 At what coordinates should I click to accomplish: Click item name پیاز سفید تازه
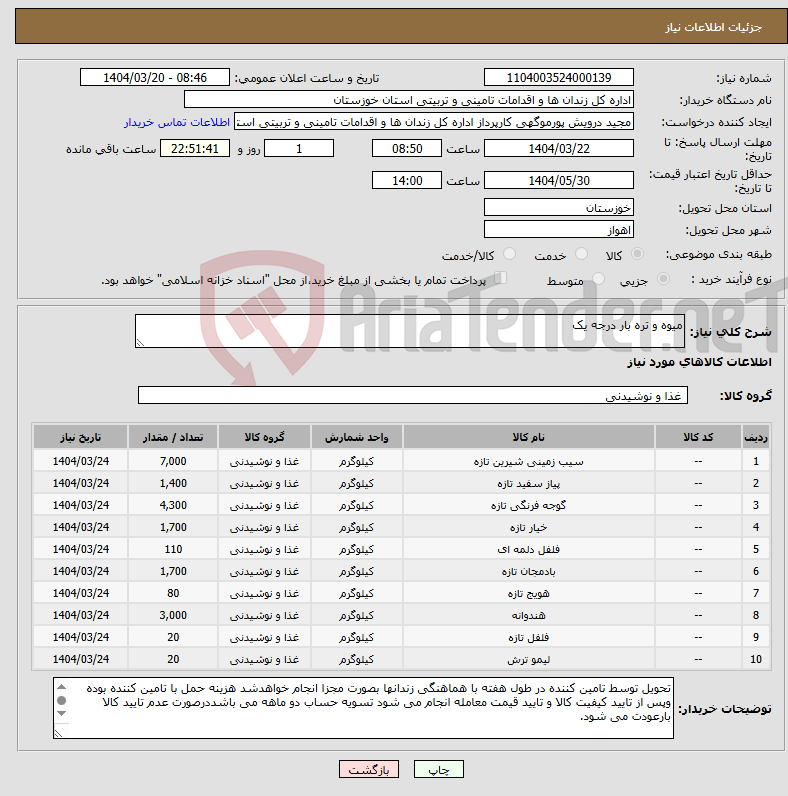point(529,483)
